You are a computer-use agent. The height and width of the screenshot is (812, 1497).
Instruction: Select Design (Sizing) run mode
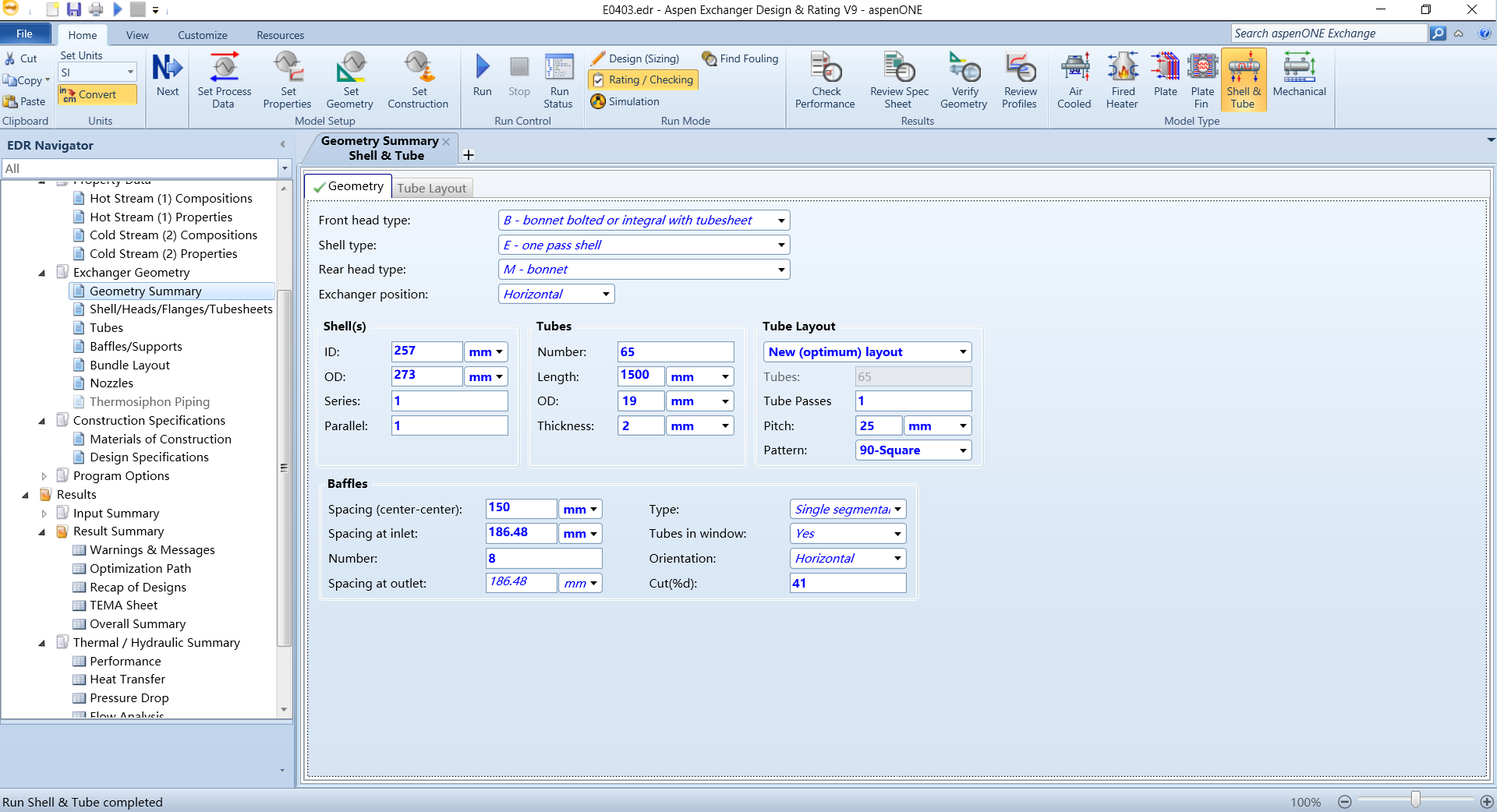635,58
